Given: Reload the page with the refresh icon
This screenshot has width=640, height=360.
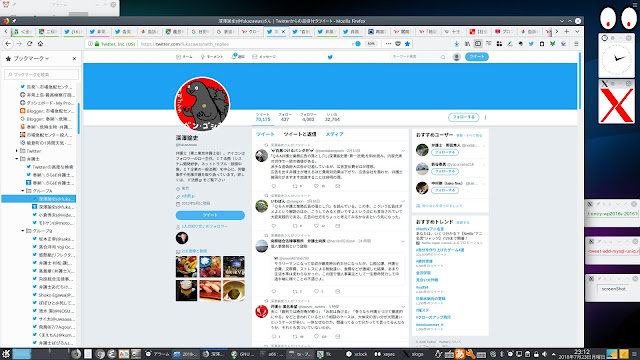Looking at the screenshot, I should click(x=29, y=44).
